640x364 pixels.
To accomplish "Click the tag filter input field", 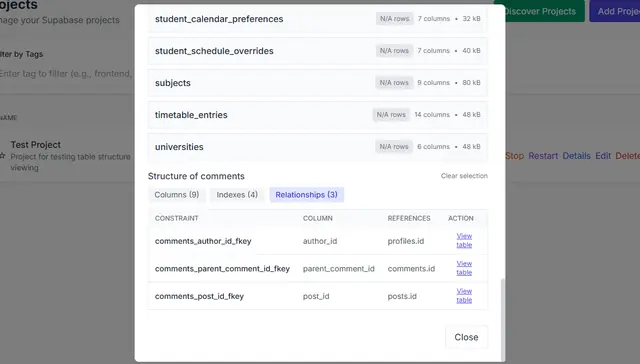I will (x=66, y=74).
